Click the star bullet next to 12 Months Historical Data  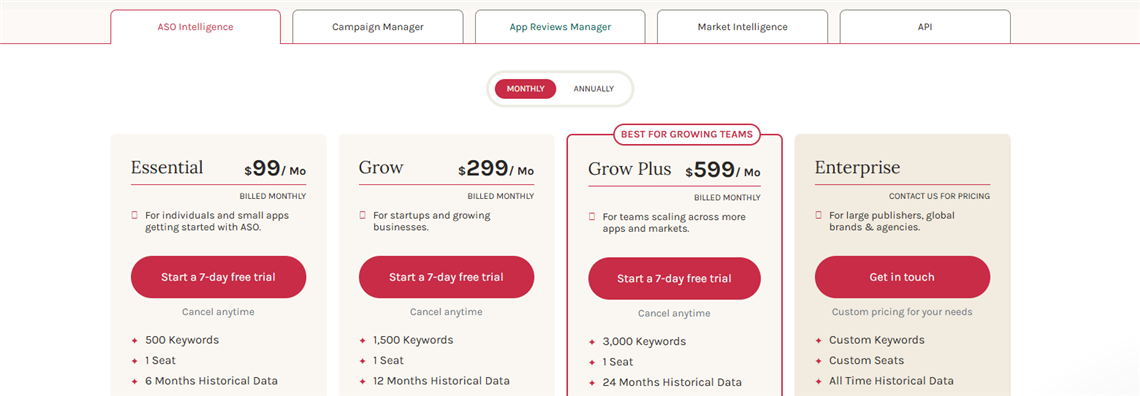tap(363, 381)
